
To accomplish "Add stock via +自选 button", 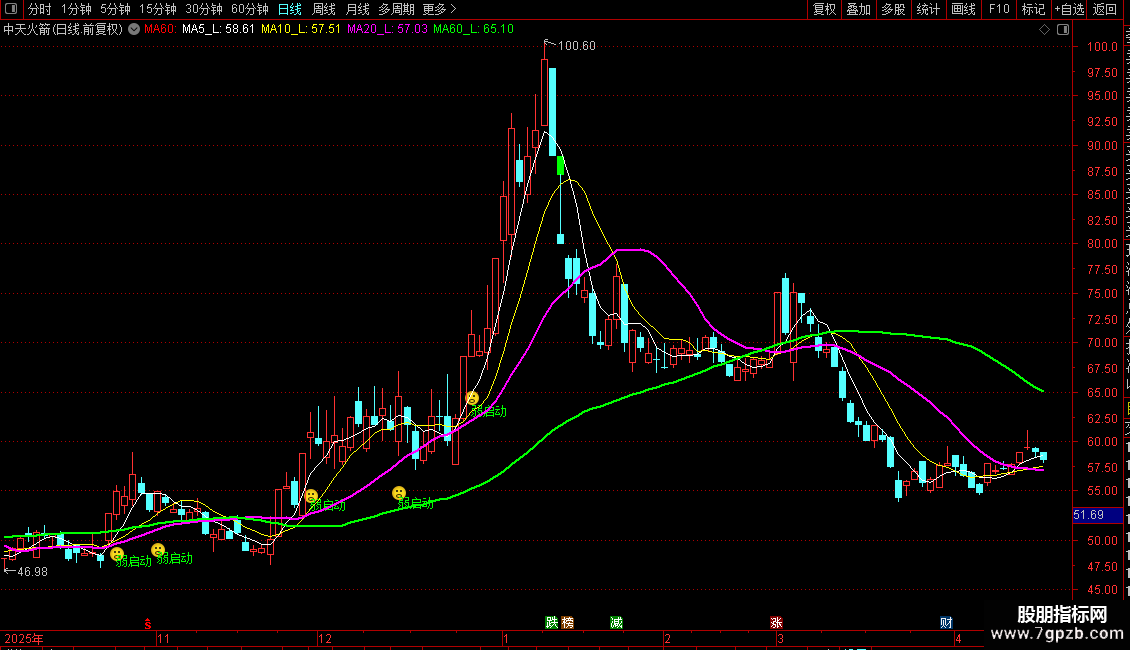I will [x=1069, y=9].
